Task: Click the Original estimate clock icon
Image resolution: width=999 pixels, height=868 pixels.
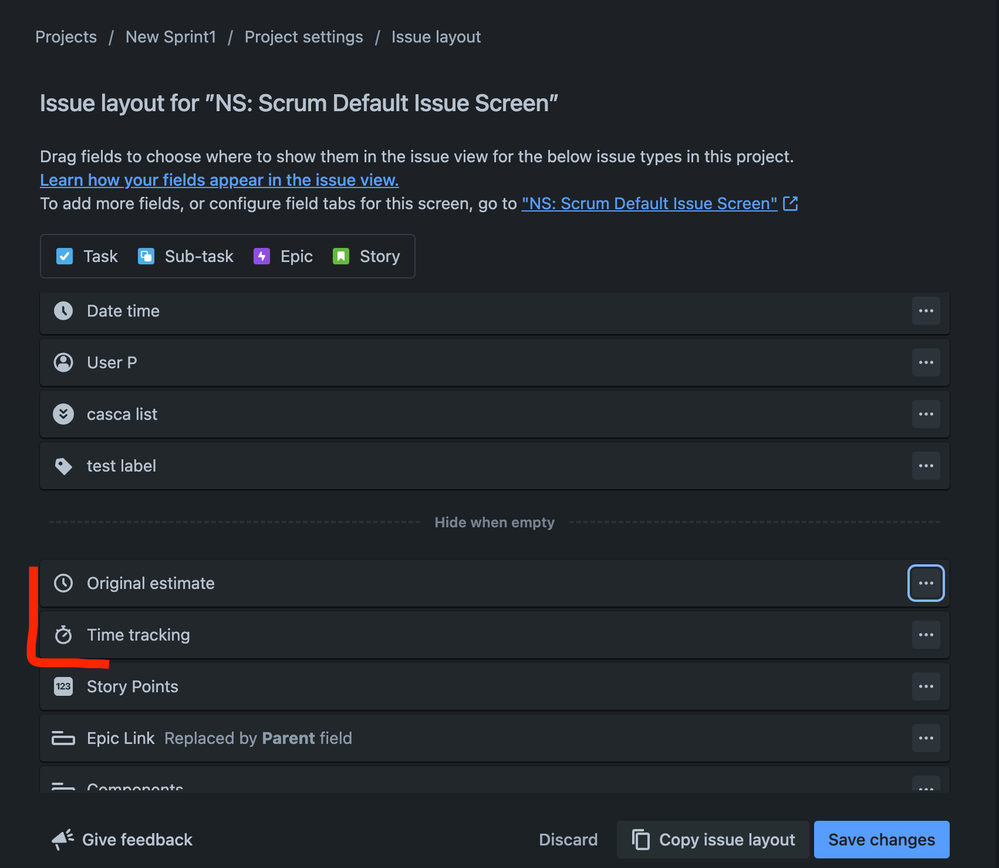Action: pos(63,583)
